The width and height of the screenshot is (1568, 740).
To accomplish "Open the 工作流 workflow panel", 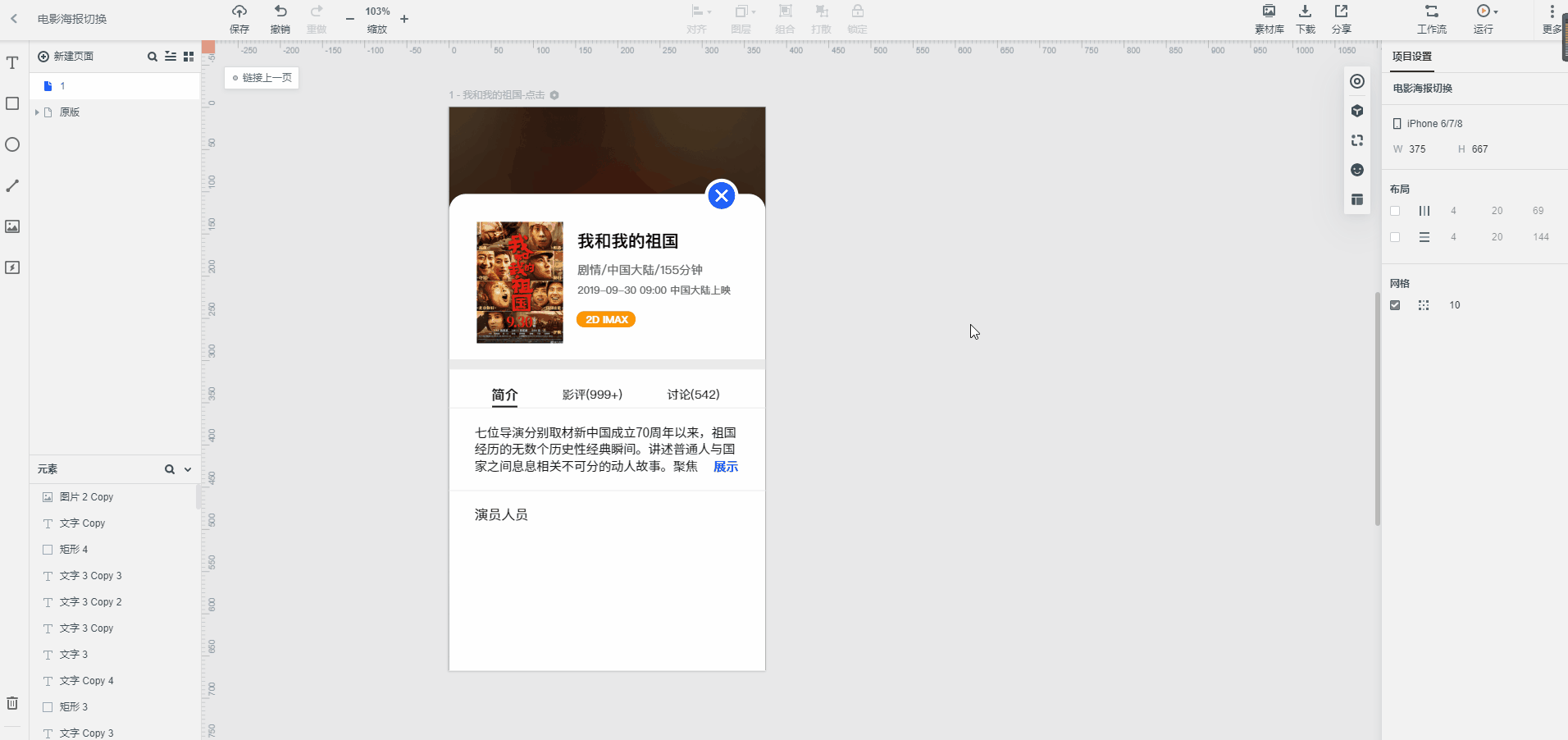I will click(1431, 18).
